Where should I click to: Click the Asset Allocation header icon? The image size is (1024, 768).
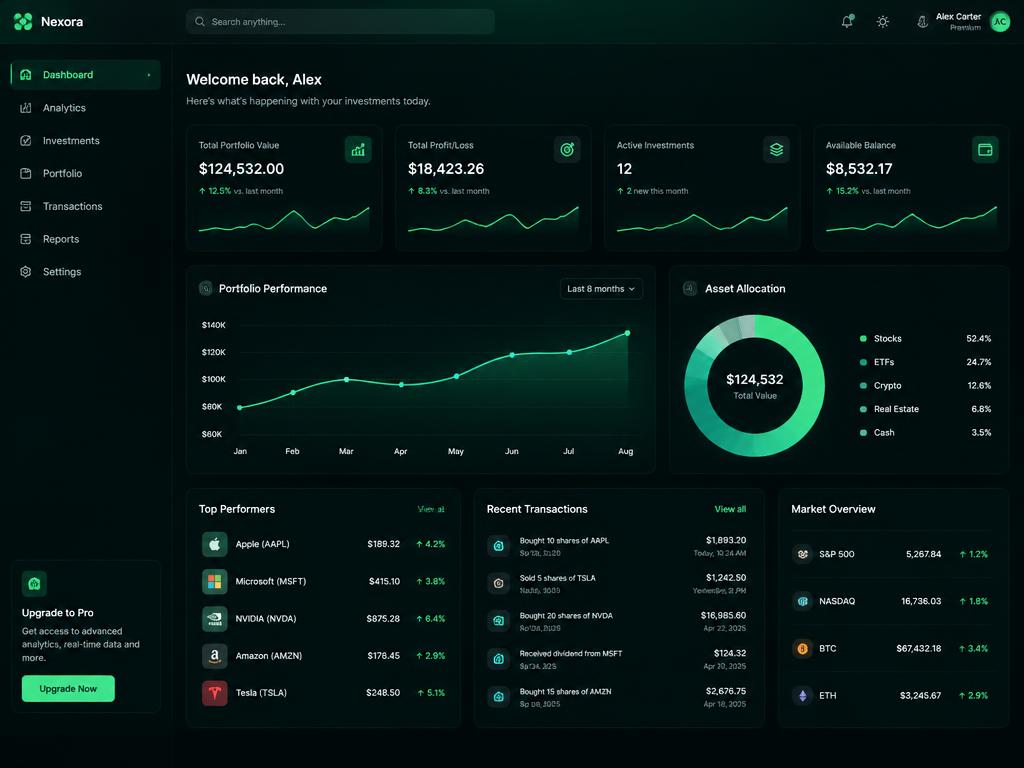coord(690,288)
